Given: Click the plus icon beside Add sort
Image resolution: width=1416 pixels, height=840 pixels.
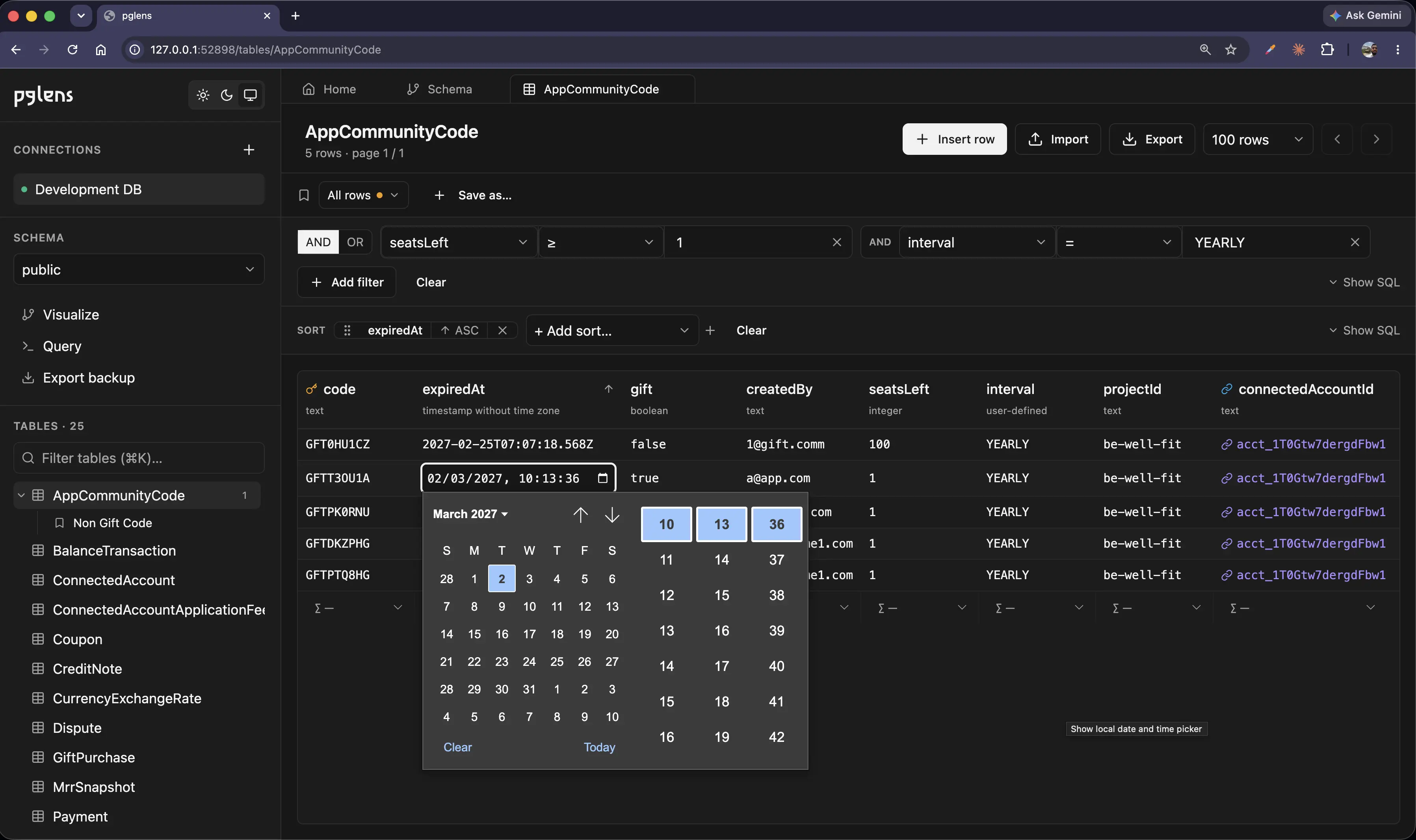Looking at the screenshot, I should [x=710, y=331].
